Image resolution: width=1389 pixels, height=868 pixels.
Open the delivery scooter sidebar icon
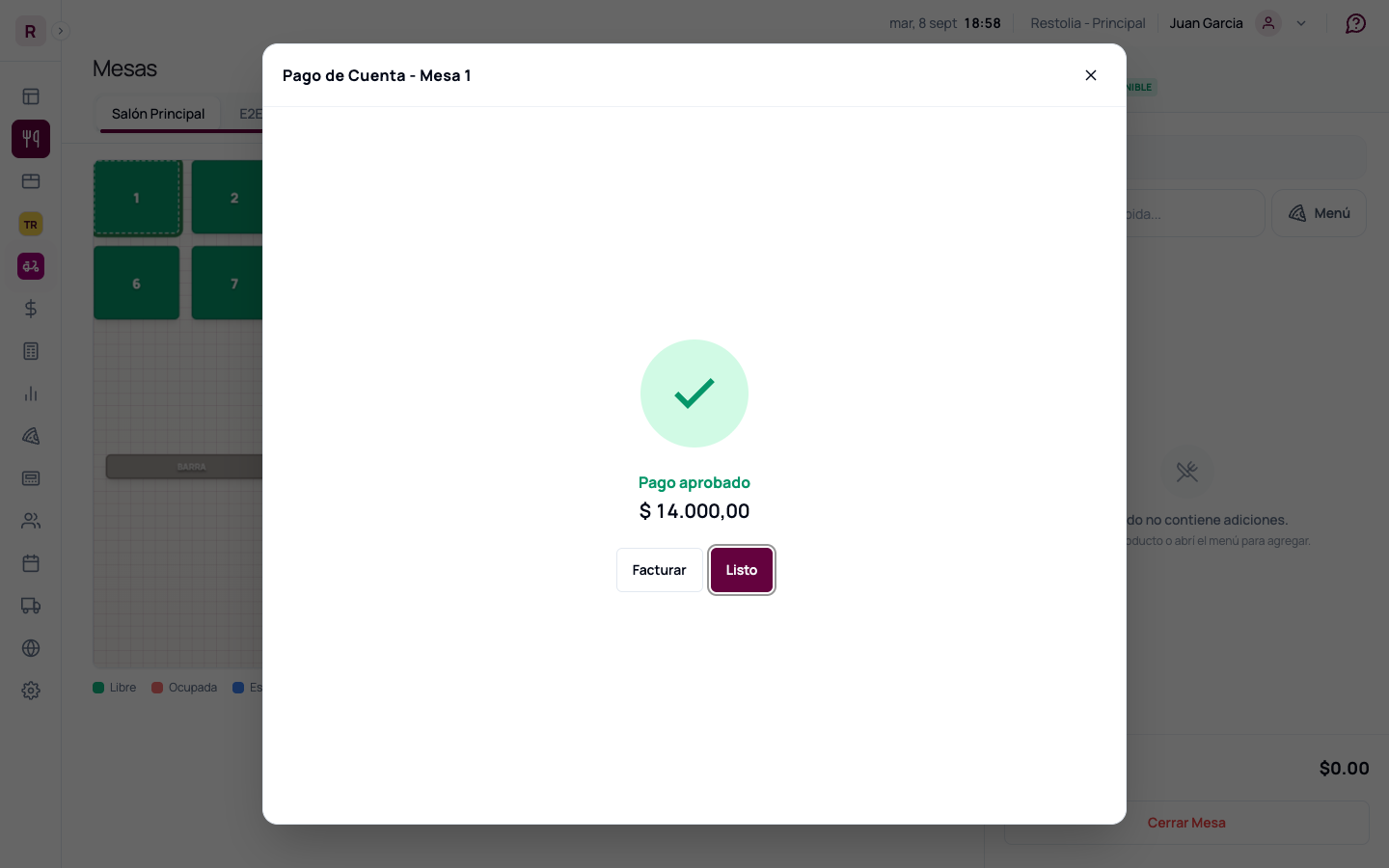click(31, 266)
